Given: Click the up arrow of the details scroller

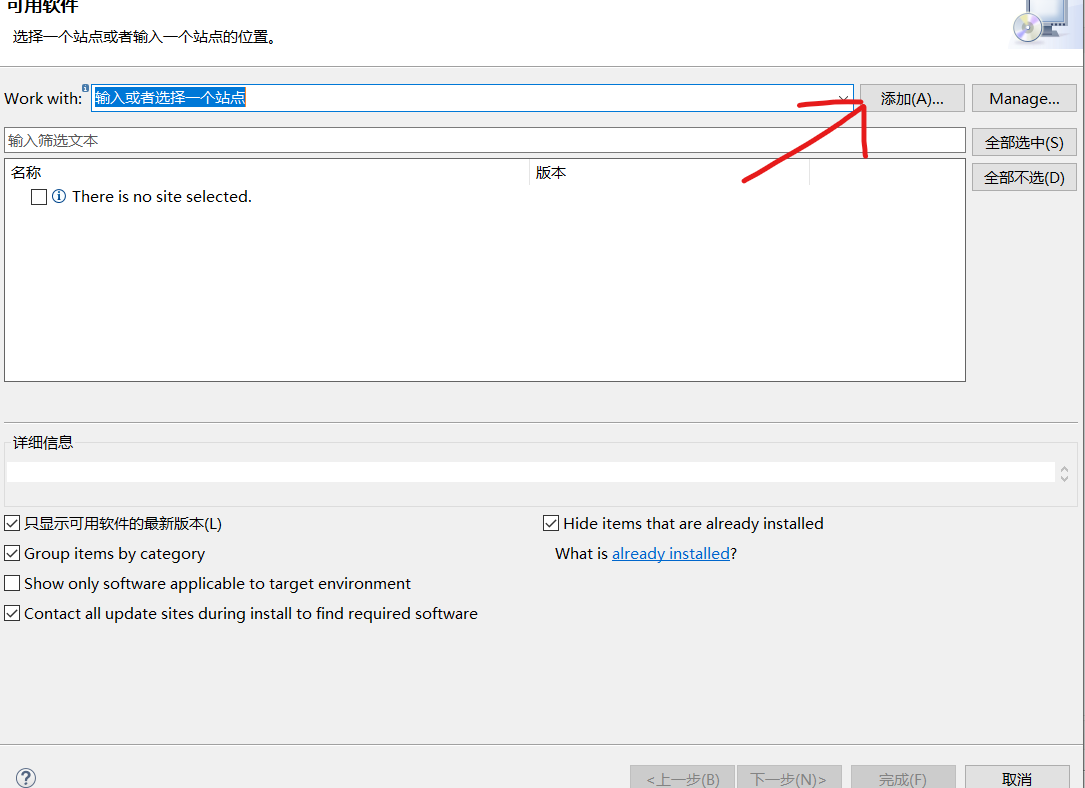Looking at the screenshot, I should (x=1063, y=467).
